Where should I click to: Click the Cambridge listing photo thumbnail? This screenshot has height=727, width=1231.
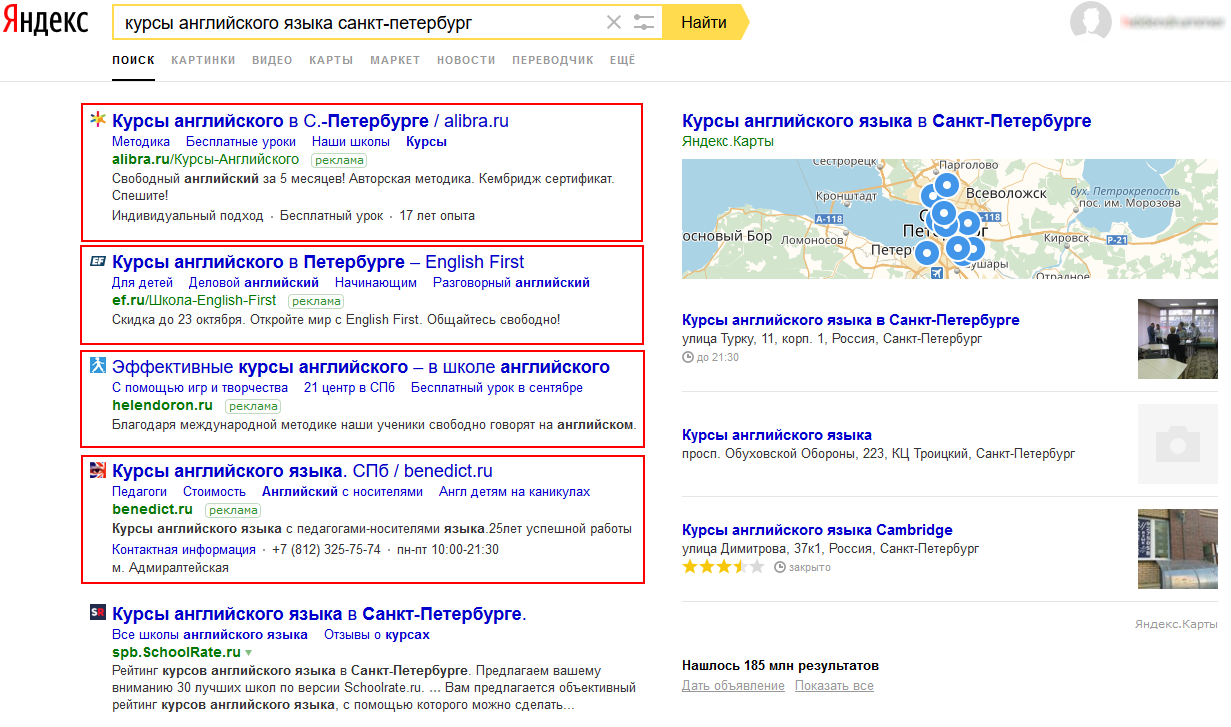1177,549
